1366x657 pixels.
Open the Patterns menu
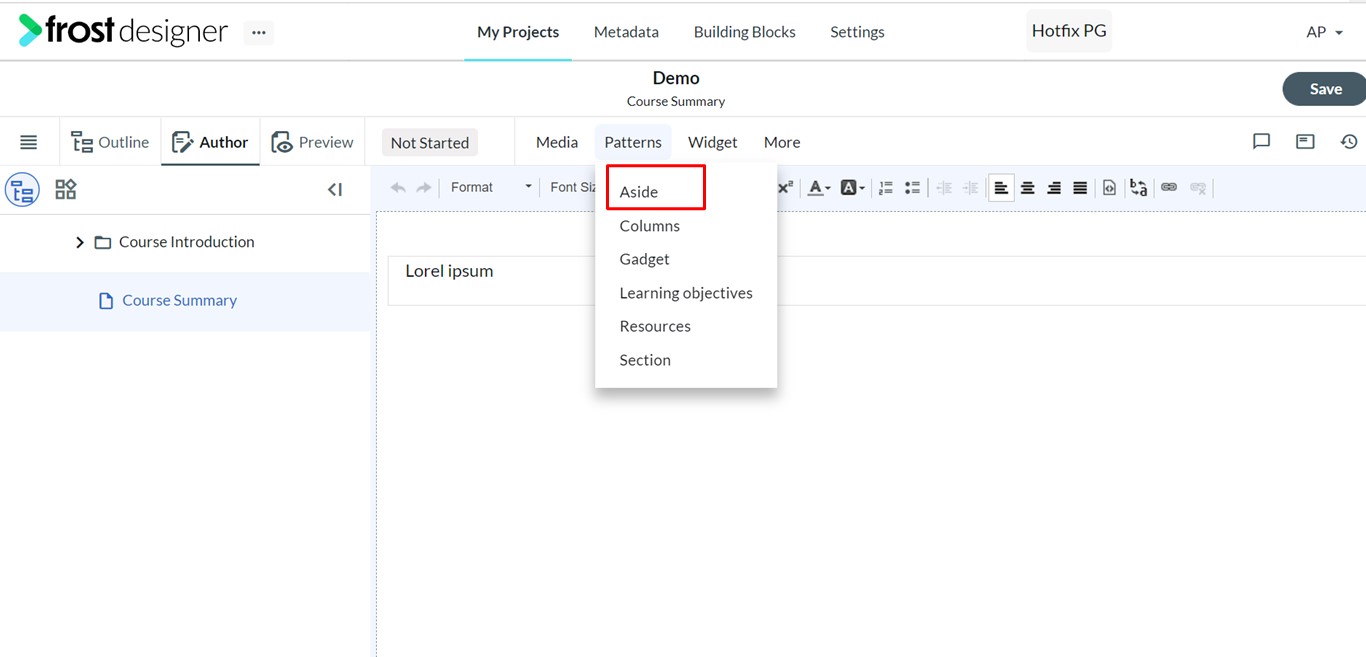click(633, 142)
